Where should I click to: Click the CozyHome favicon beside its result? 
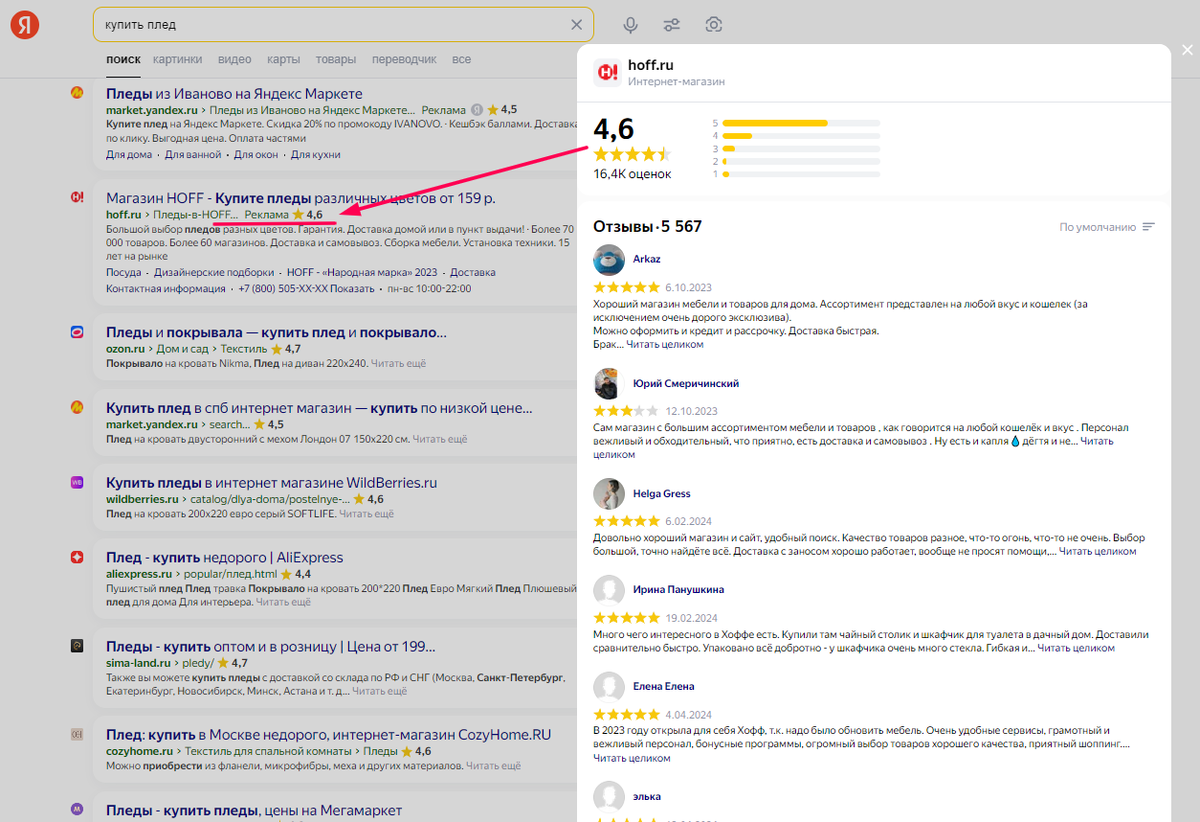tap(77, 734)
